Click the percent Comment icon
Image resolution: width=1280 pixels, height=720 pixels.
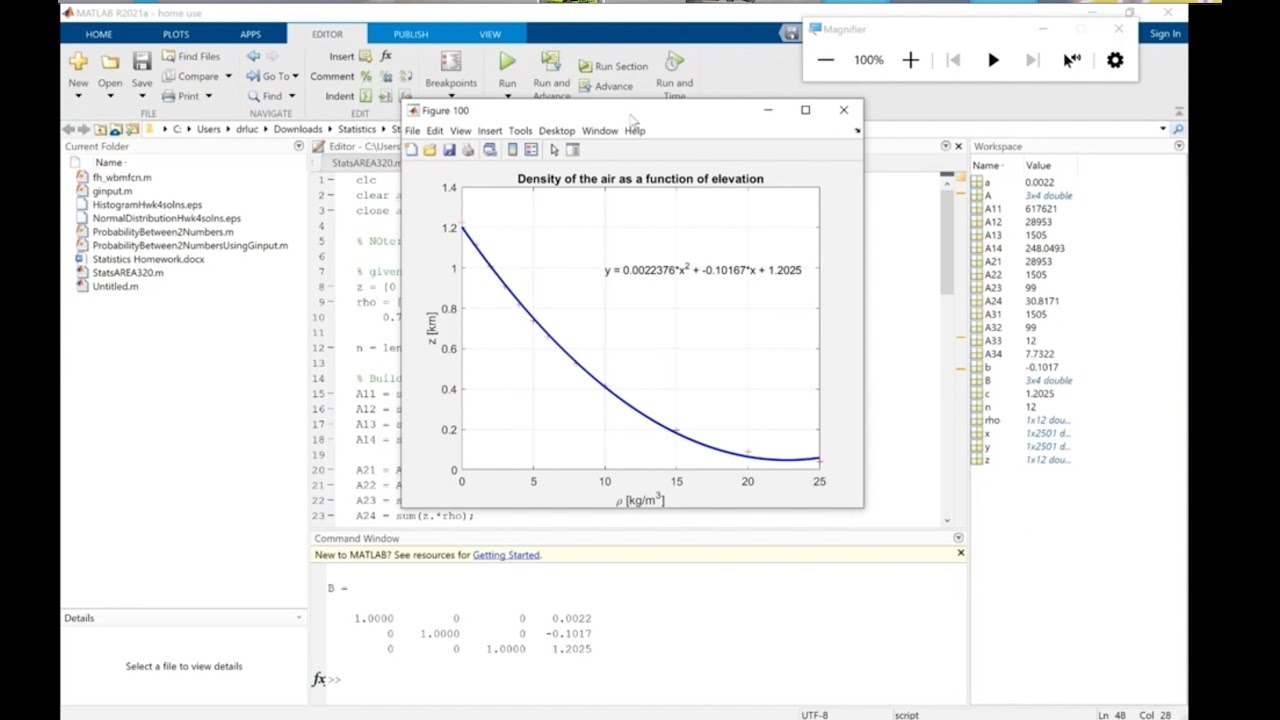tap(366, 76)
